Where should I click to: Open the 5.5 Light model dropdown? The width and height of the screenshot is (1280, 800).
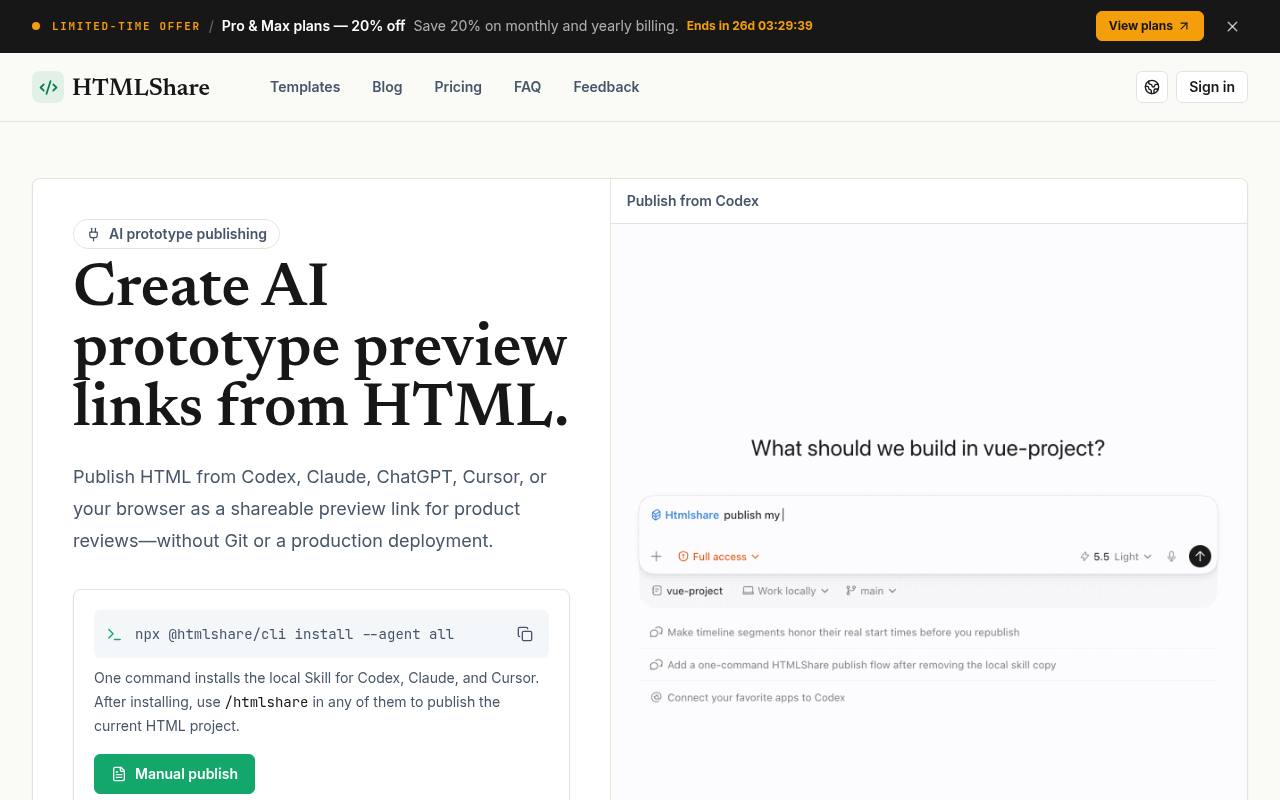pos(1115,556)
